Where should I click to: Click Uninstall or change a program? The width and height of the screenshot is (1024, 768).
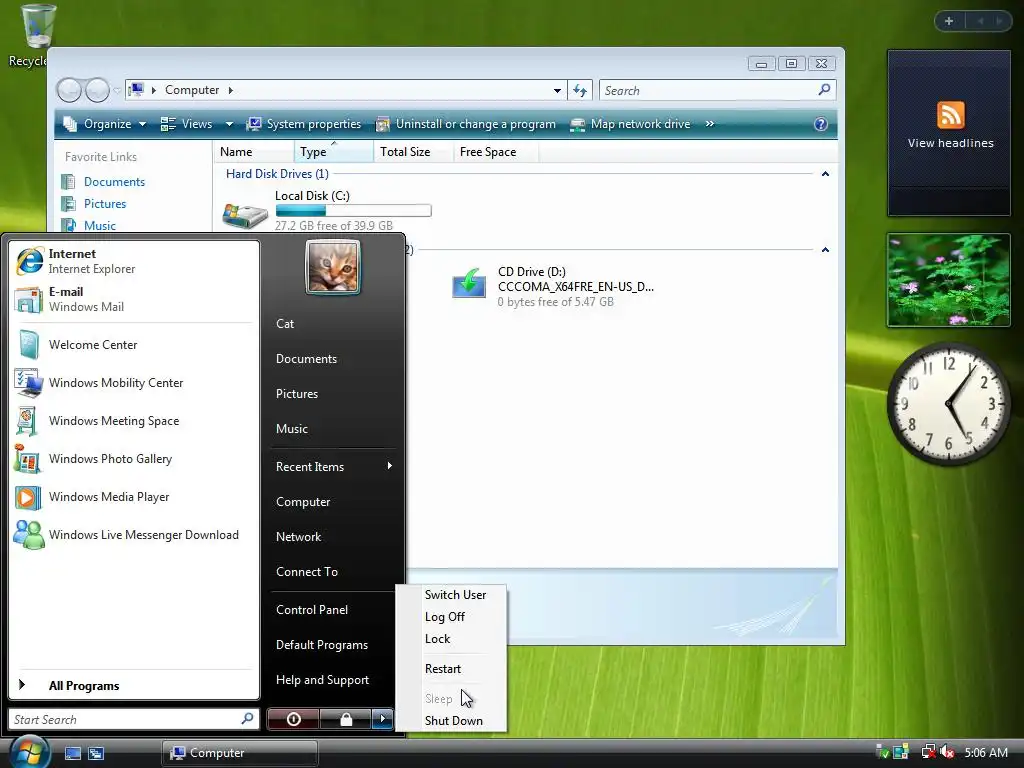tap(466, 124)
